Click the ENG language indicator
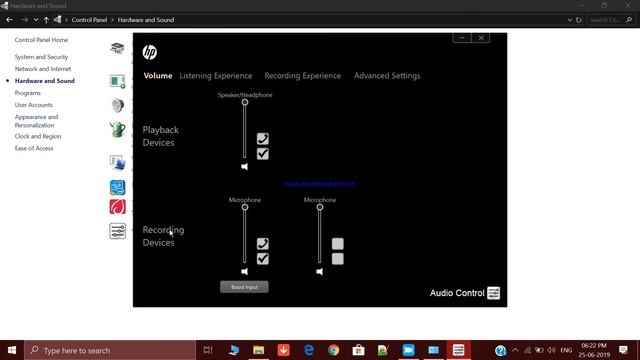640x360 pixels. (x=566, y=350)
